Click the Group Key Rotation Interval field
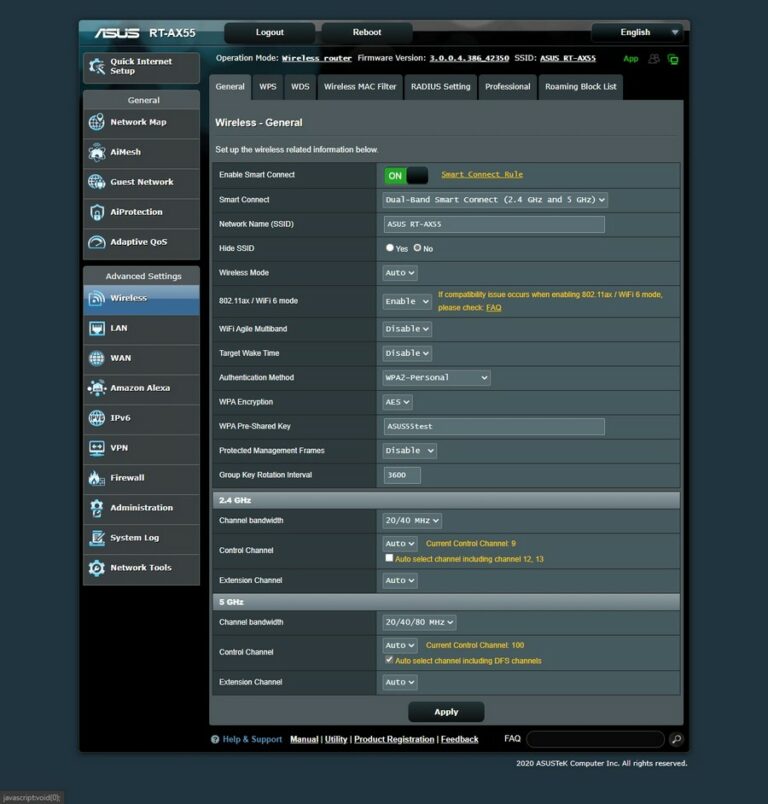Image resolution: width=768 pixels, height=804 pixels. click(x=402, y=475)
